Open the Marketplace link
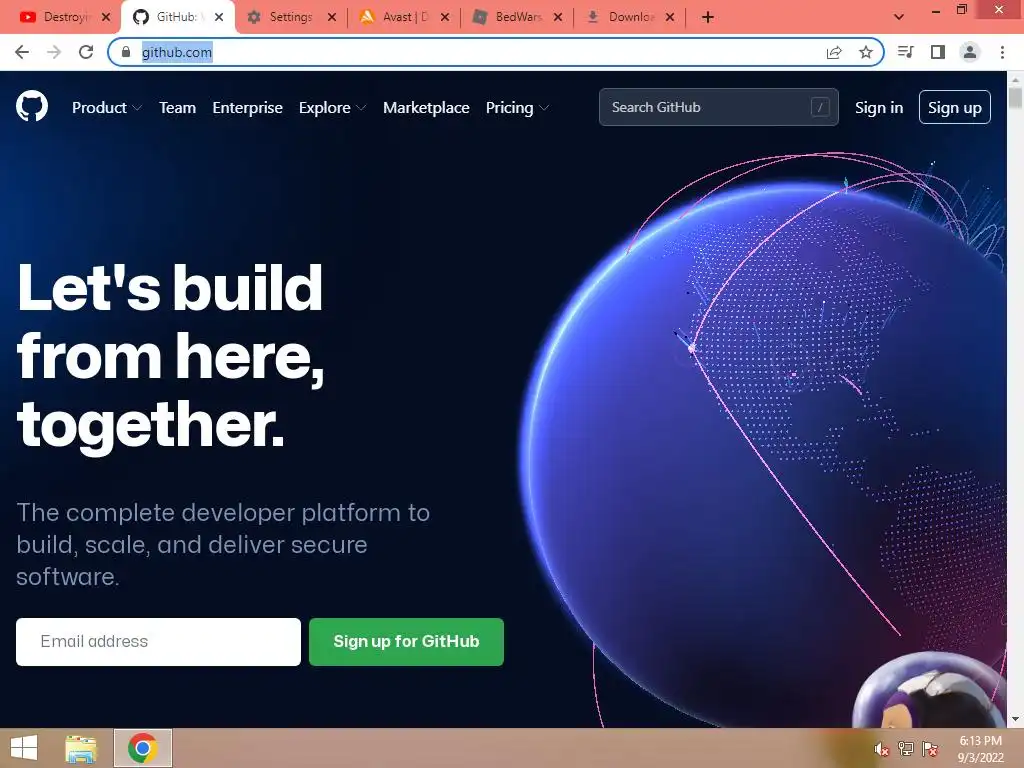 [x=426, y=108]
